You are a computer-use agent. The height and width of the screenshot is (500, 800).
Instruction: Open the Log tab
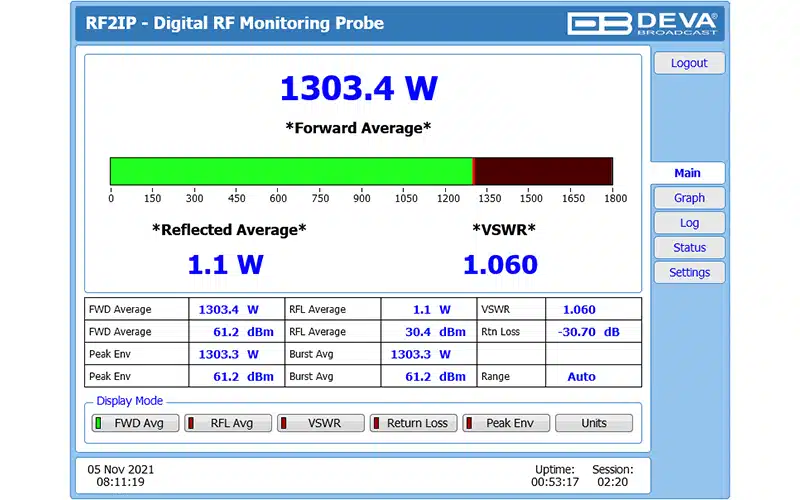pos(689,223)
